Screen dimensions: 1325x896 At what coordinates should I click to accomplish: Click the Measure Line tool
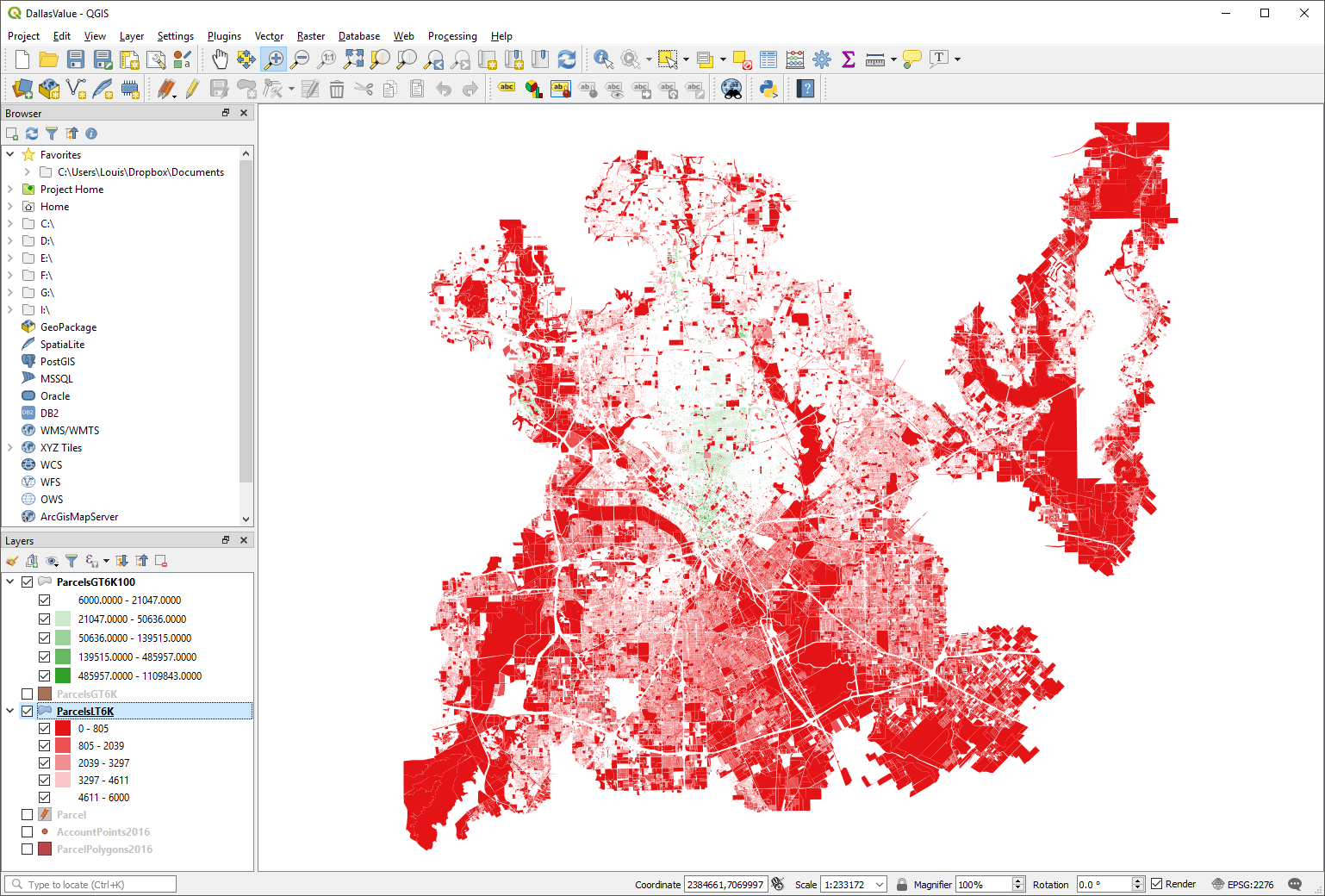point(874,59)
